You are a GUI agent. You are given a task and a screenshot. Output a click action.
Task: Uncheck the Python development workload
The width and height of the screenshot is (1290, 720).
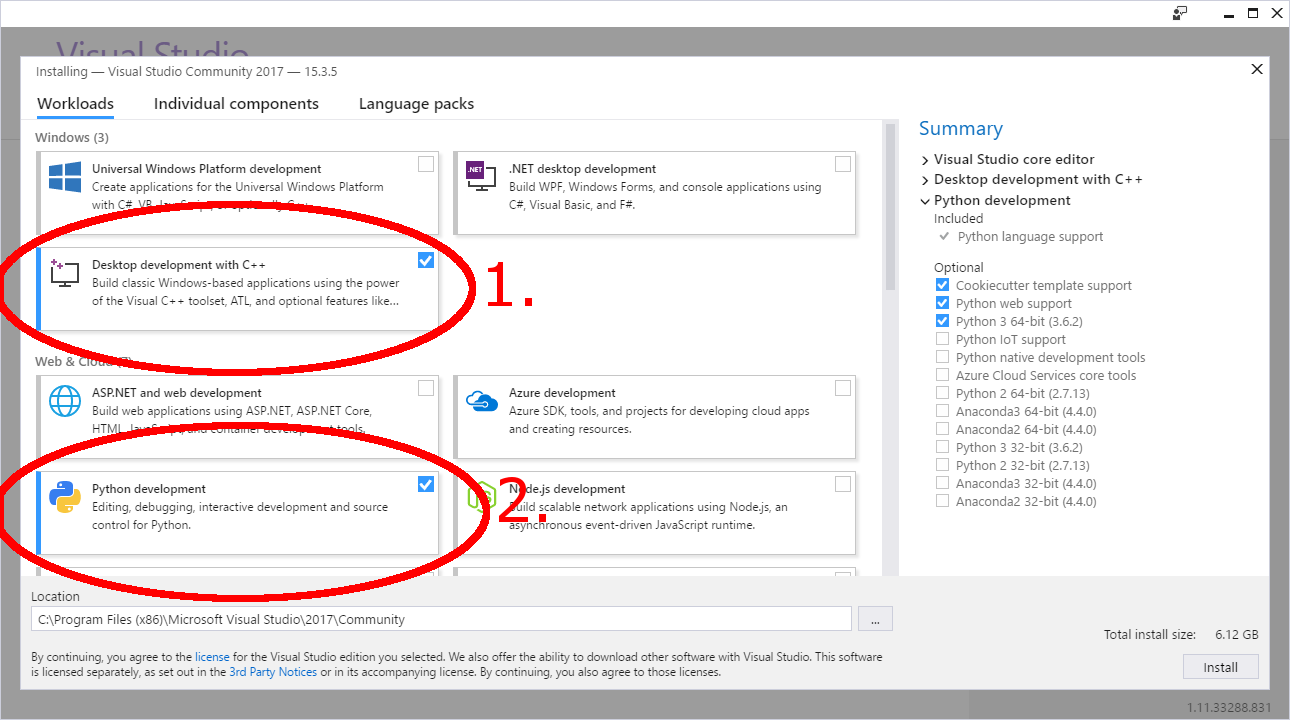point(426,484)
